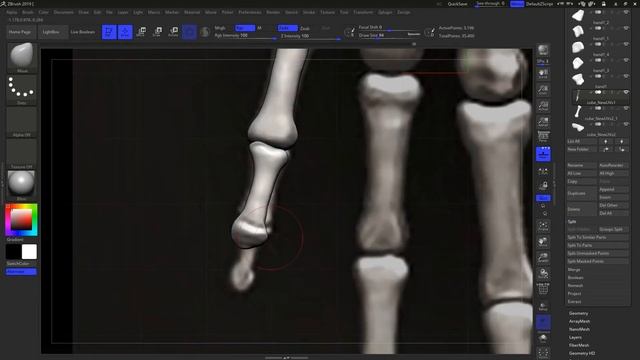Expand the Layers palette
Image resolution: width=640 pixels, height=360 pixels.
[575, 337]
